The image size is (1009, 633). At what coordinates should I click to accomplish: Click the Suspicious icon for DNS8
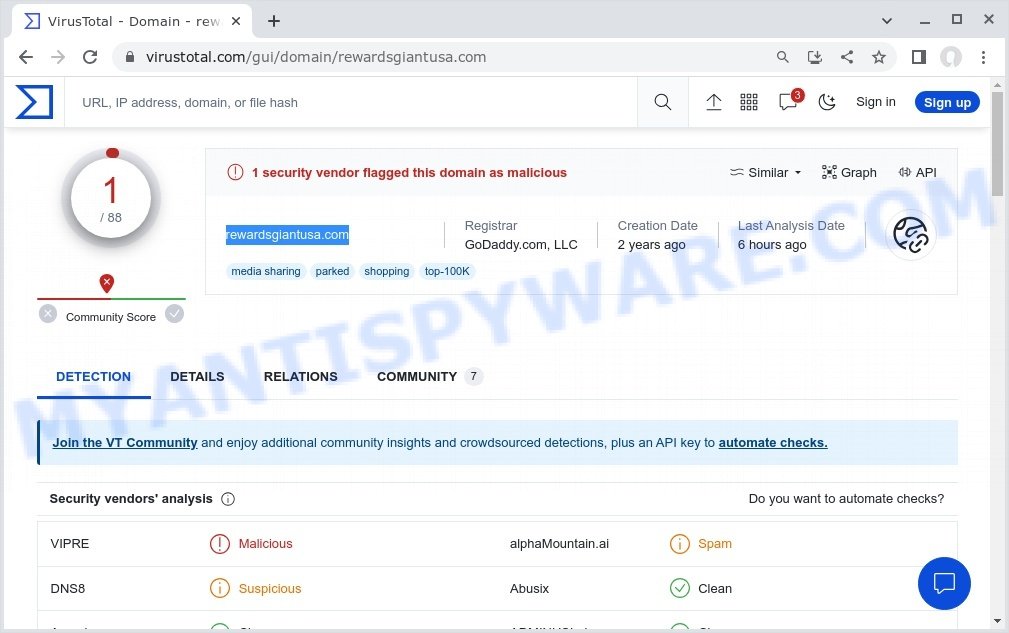[219, 588]
